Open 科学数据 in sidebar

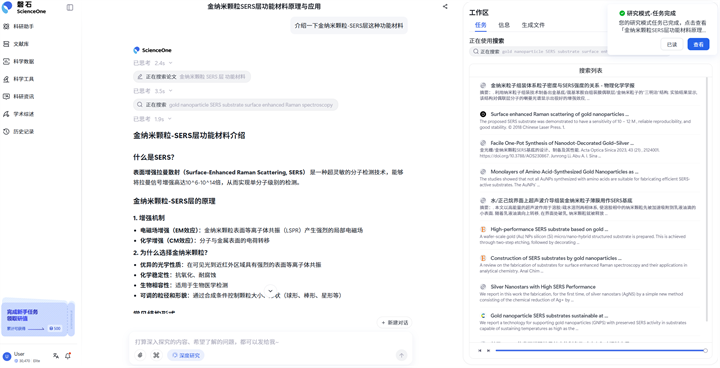tap(18, 61)
